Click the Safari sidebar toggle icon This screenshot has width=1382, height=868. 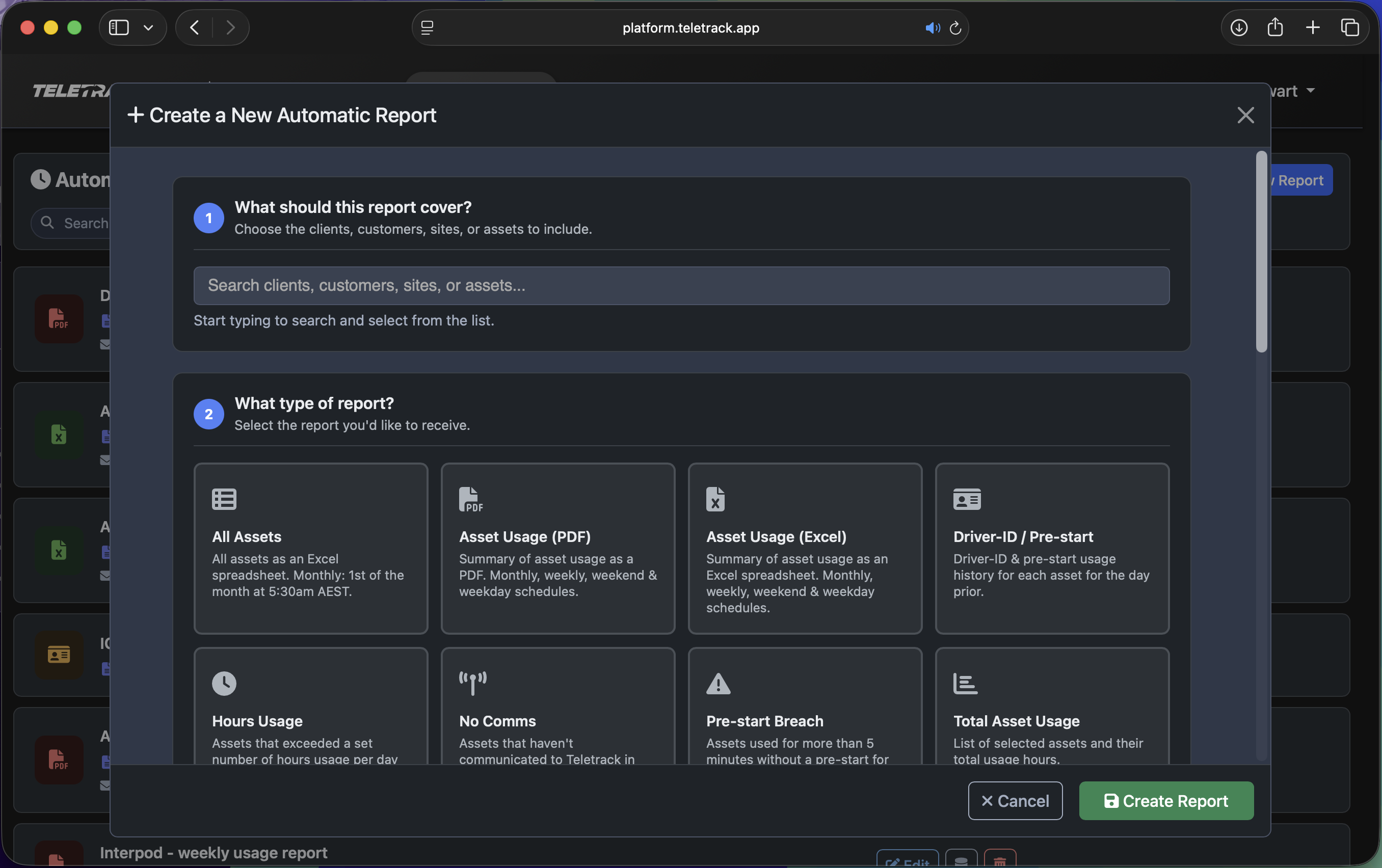coord(119,27)
